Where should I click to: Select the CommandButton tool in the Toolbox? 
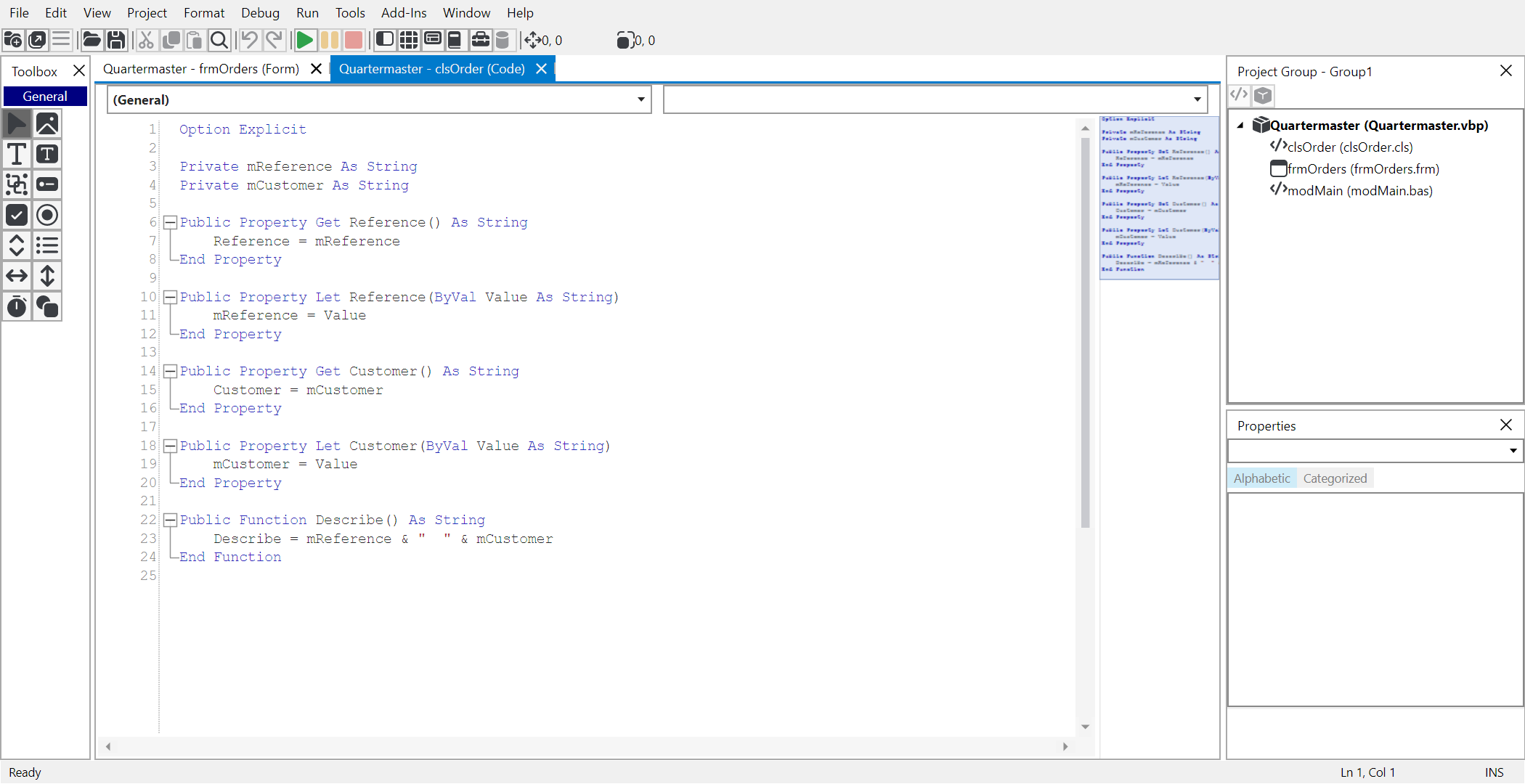47,185
